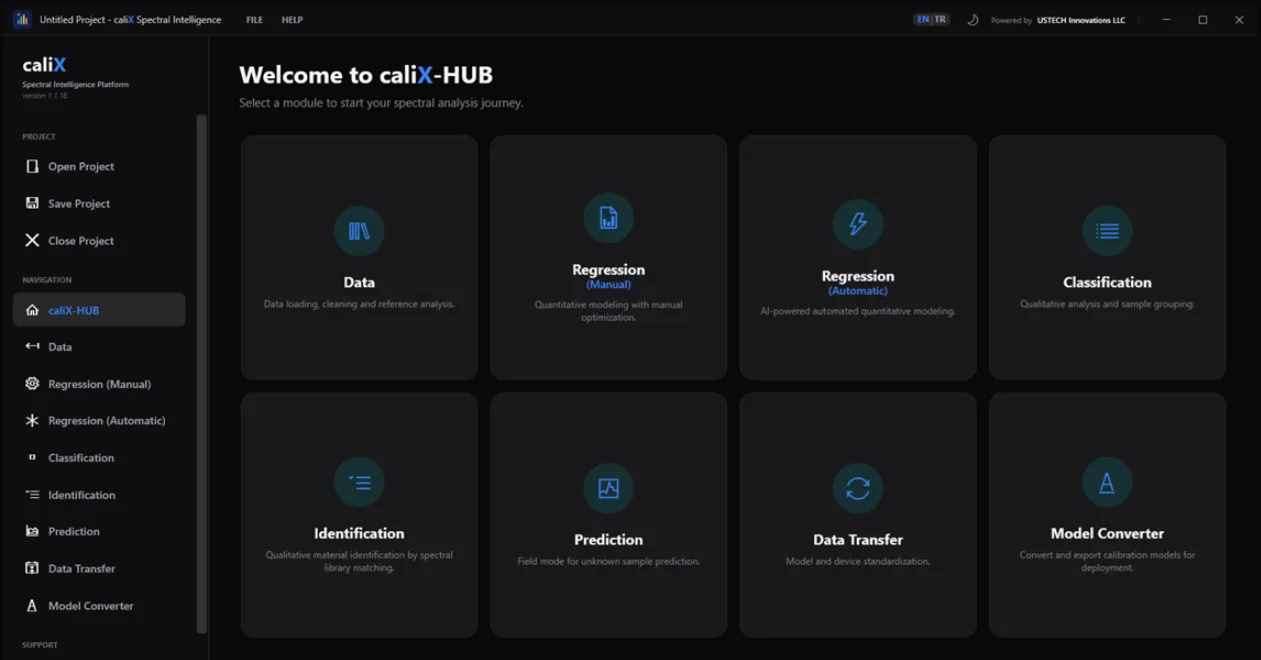Go to caliX-HUB navigation item

(x=99, y=310)
